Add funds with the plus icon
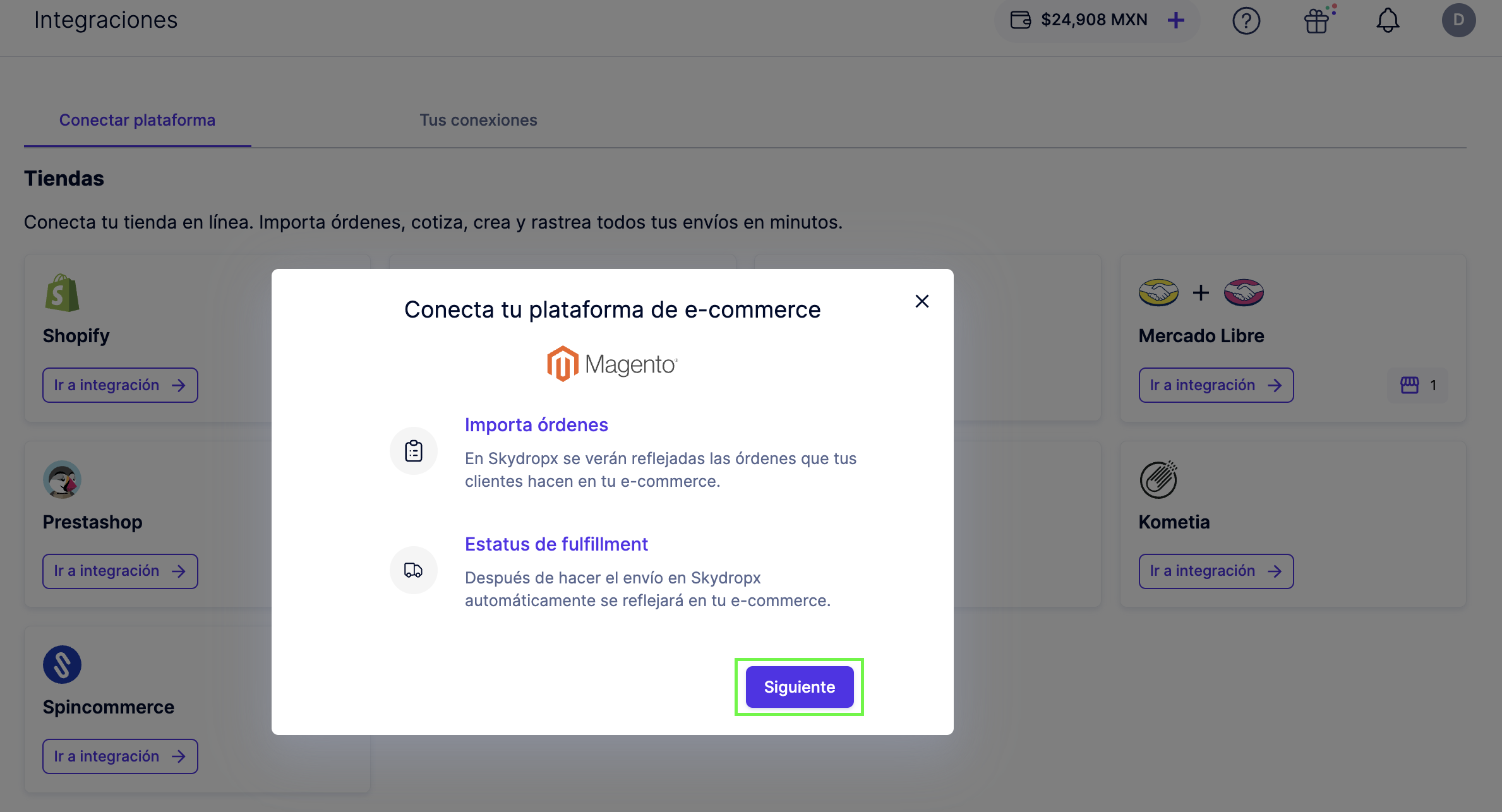The image size is (1502, 812). point(1175,20)
